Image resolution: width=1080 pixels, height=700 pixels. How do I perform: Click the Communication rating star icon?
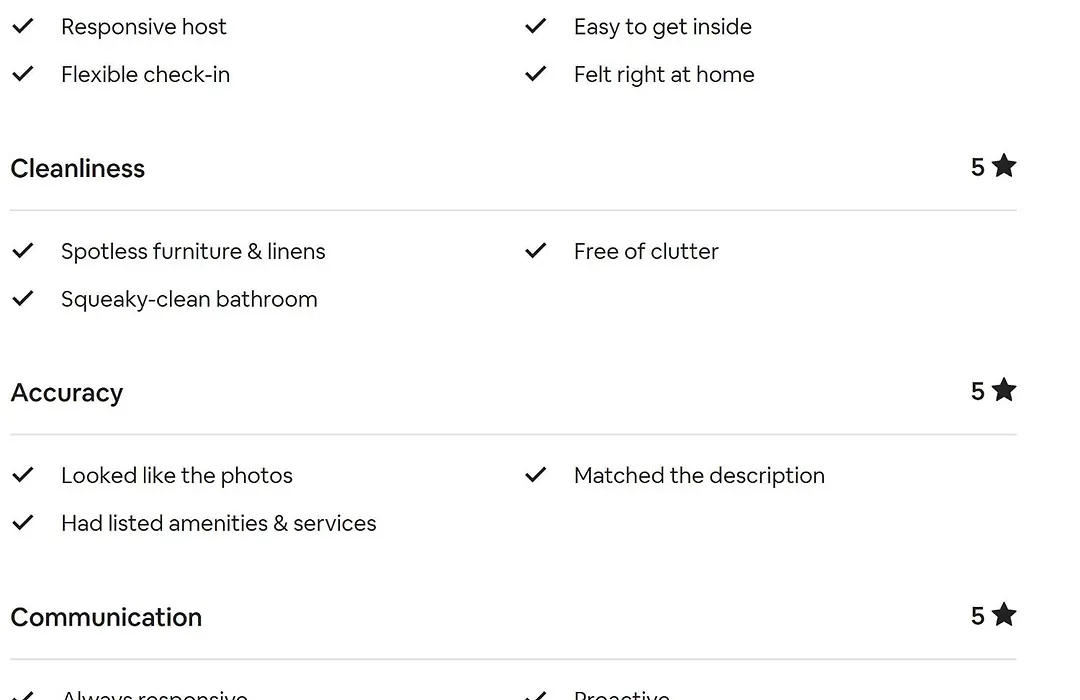pyautogui.click(x=1004, y=615)
